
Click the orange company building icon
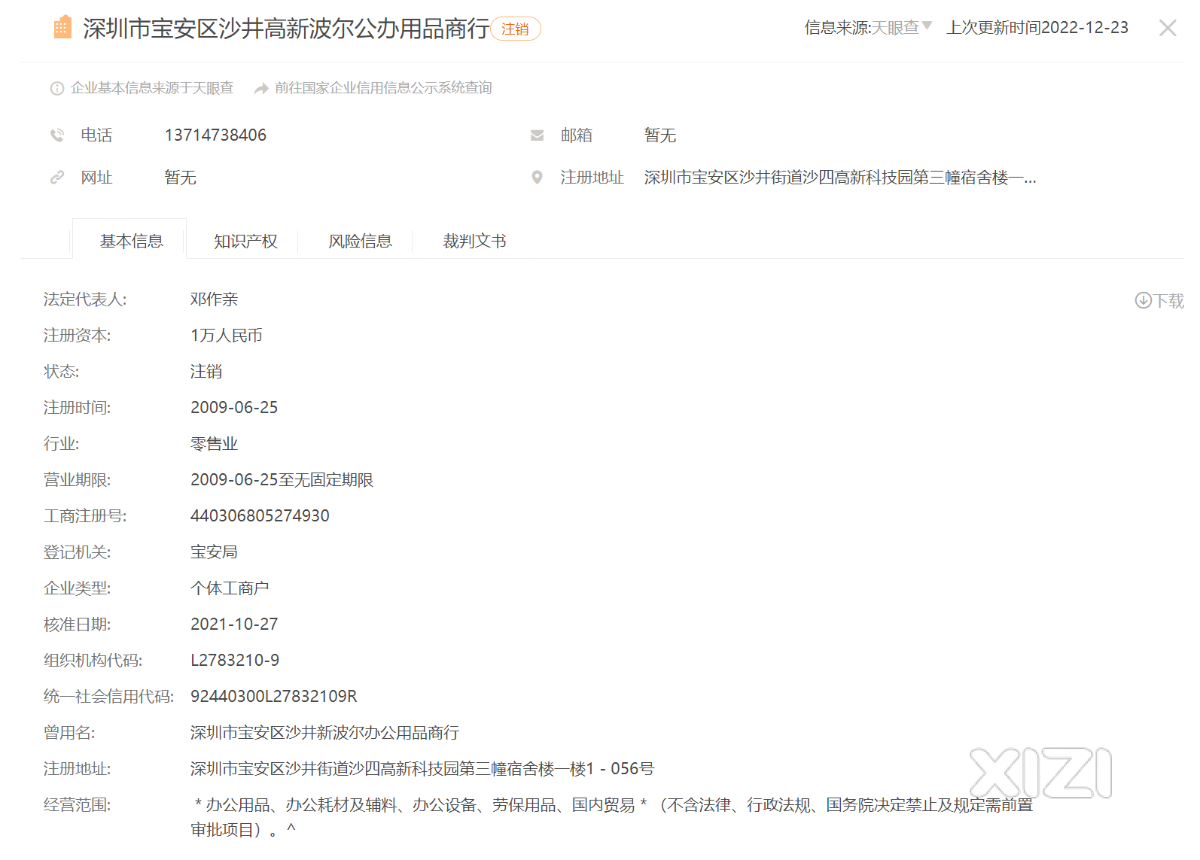click(x=63, y=28)
